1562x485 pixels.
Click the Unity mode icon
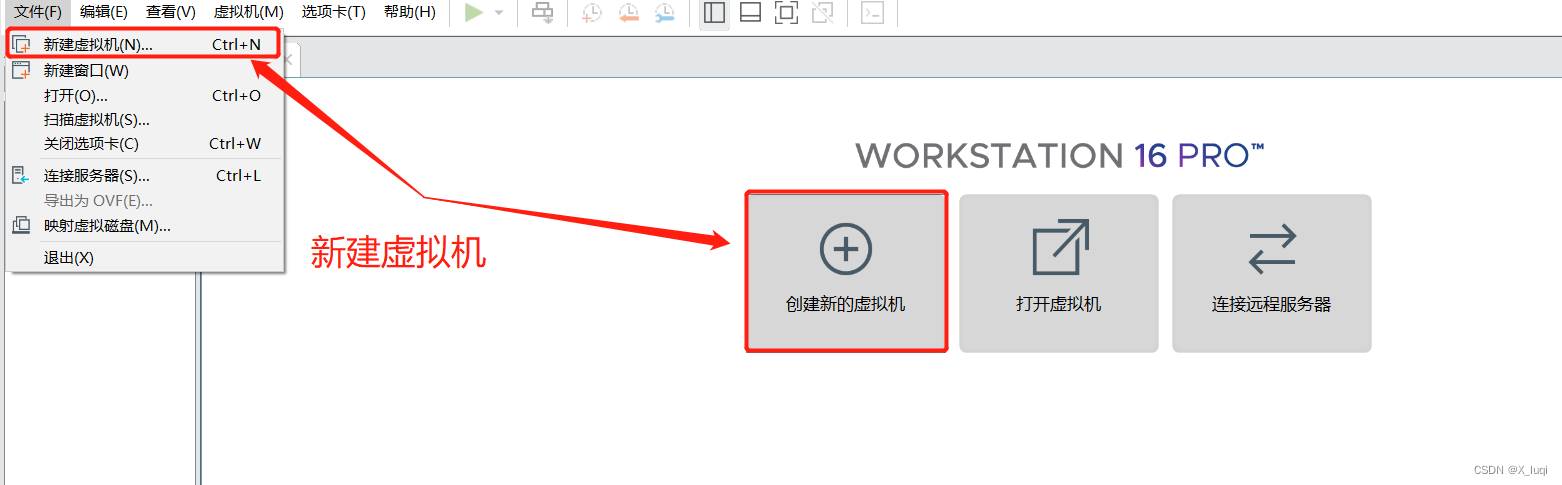click(x=822, y=12)
